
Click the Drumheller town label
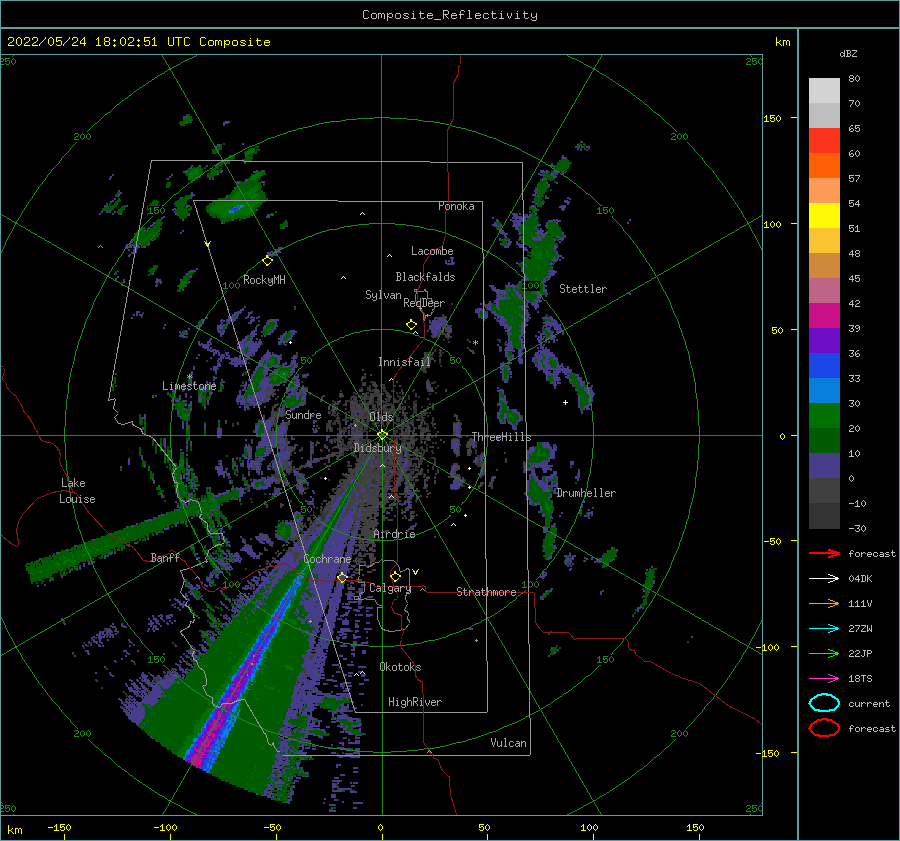point(585,493)
